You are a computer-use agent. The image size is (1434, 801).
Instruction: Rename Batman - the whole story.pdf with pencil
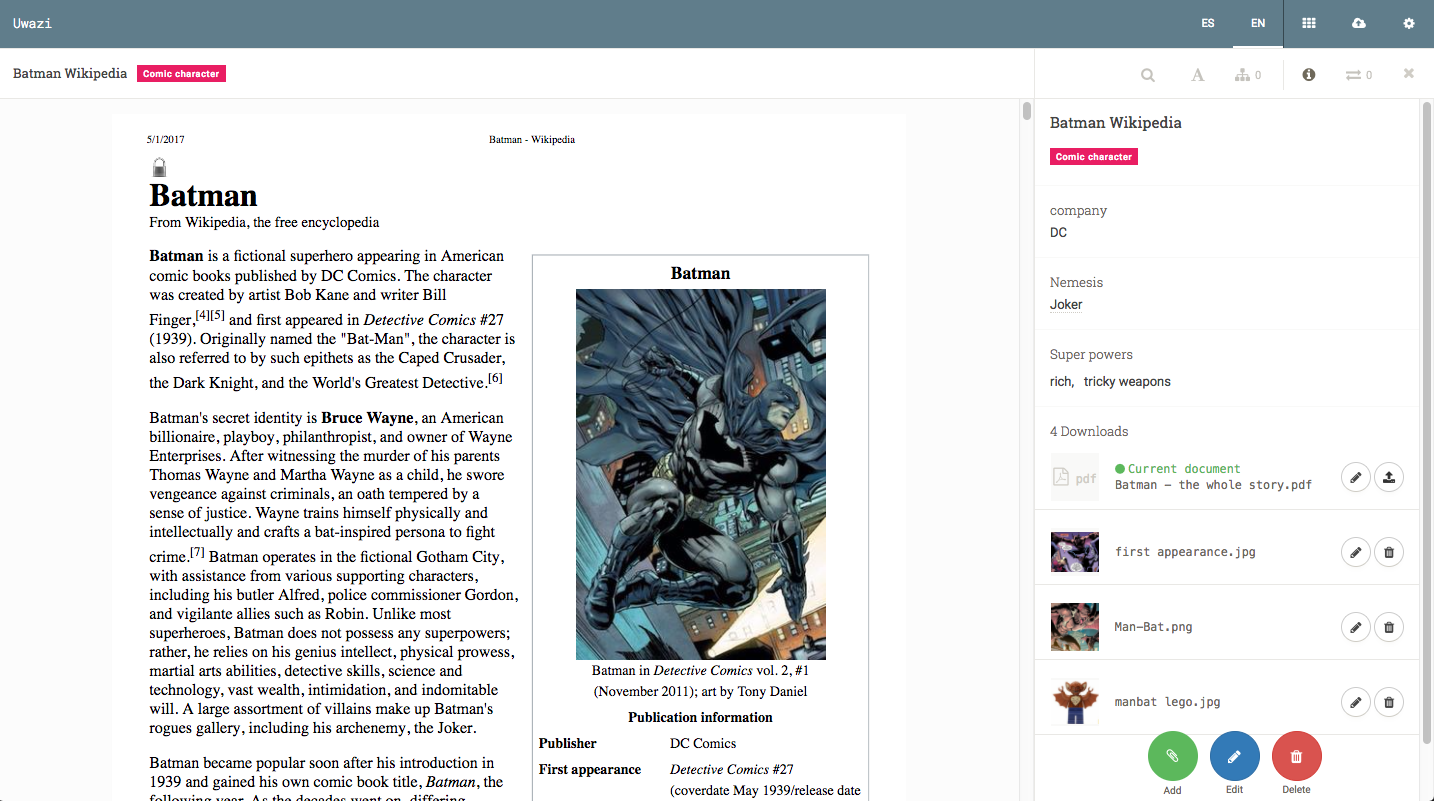[1355, 477]
